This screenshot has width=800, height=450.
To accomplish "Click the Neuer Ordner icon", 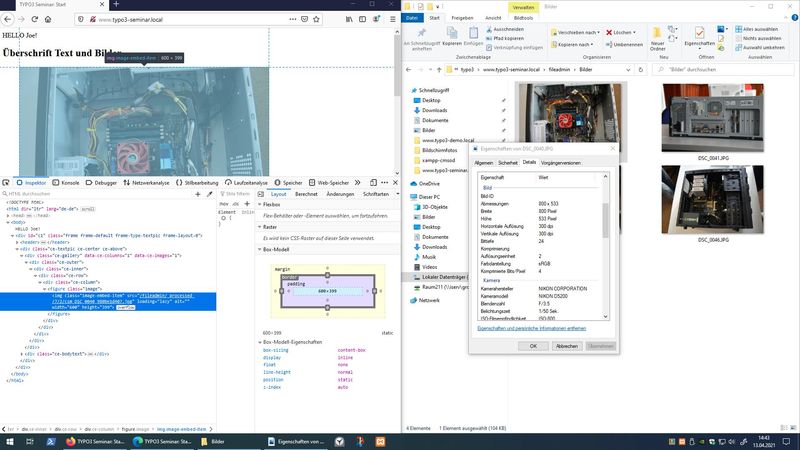I will point(657,35).
